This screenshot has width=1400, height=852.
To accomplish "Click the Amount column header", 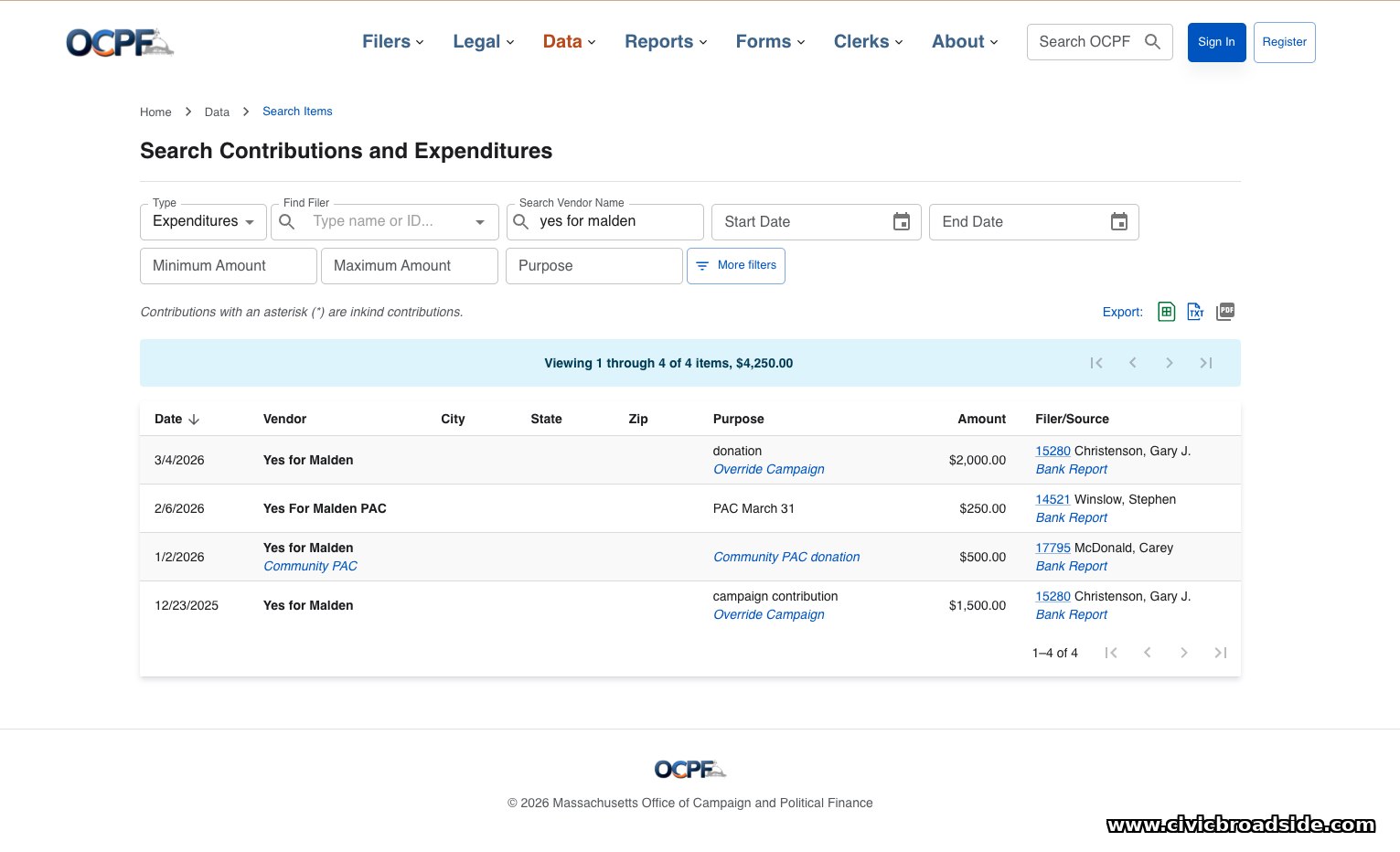I will (x=981, y=420).
